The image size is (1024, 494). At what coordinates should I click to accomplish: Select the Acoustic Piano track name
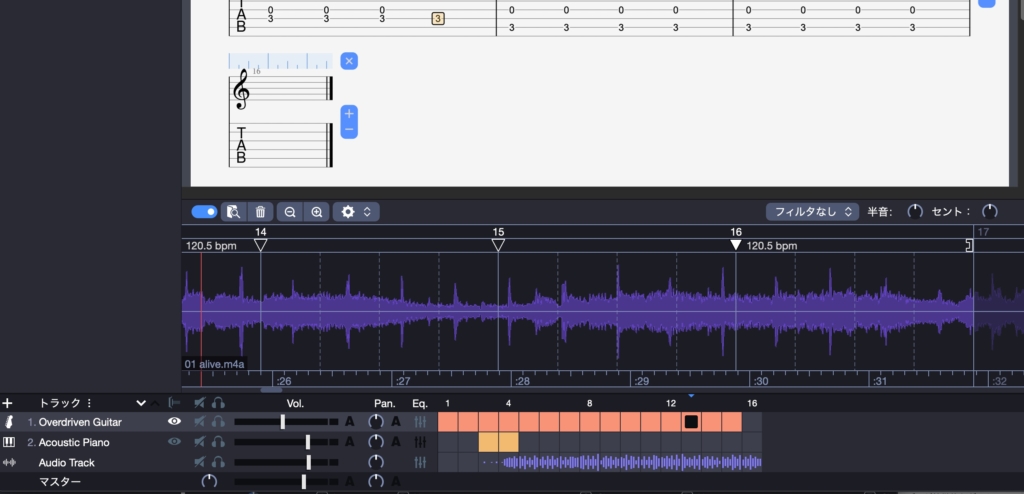click(74, 442)
